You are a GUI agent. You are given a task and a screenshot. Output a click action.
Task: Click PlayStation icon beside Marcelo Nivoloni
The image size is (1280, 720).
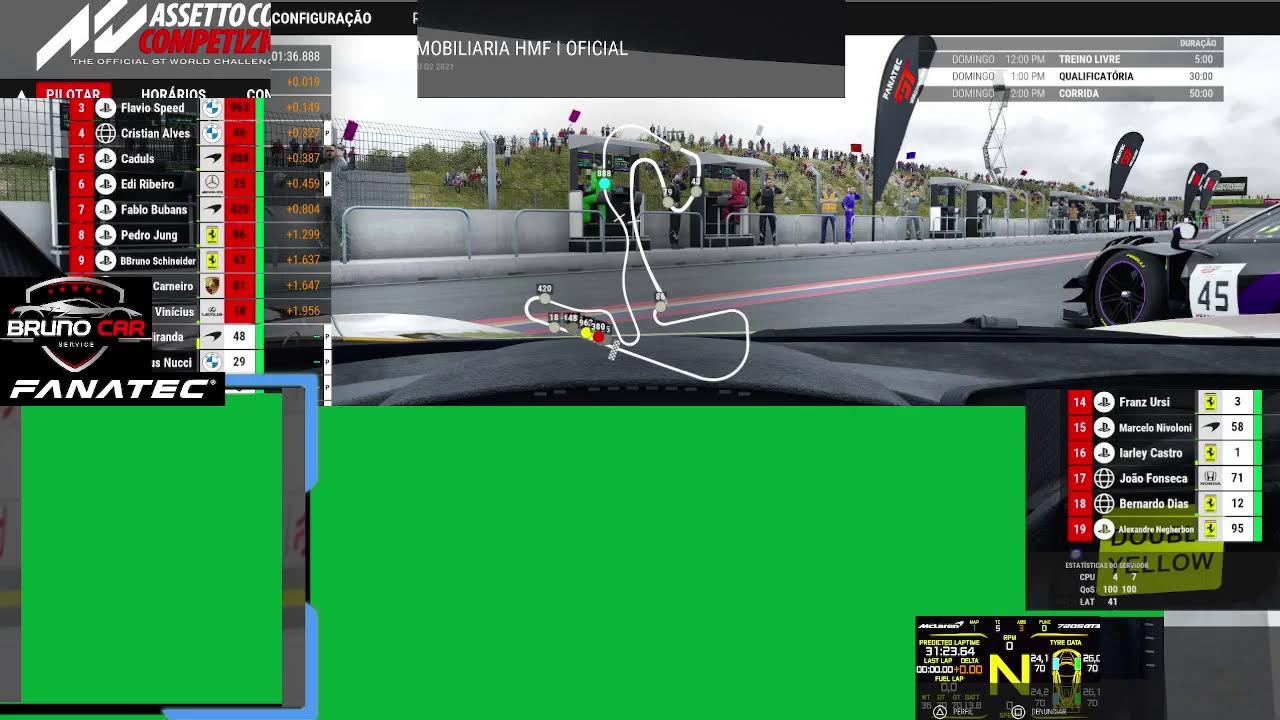pos(1104,427)
